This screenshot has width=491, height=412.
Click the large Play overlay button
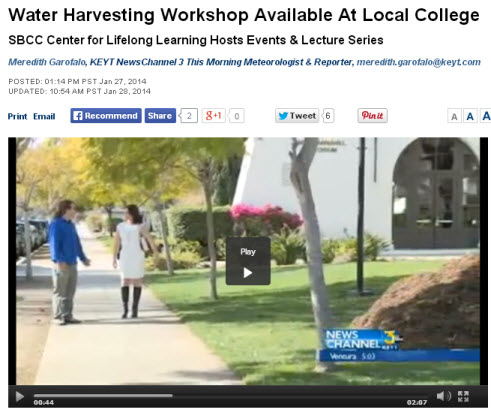pyautogui.click(x=248, y=261)
